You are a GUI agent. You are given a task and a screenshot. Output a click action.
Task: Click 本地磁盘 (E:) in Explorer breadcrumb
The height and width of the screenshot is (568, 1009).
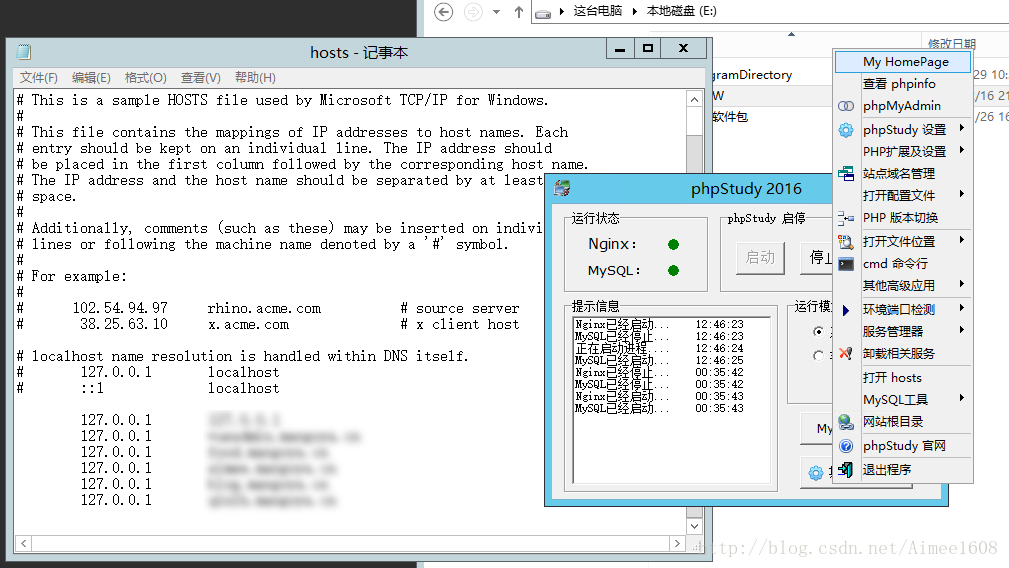[681, 11]
